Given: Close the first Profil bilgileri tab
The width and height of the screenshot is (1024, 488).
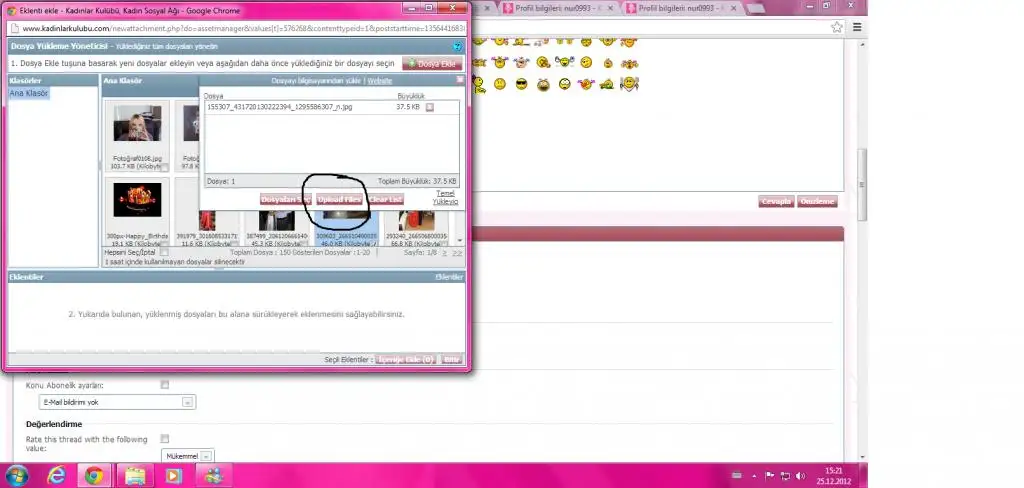Looking at the screenshot, I should tap(612, 8).
